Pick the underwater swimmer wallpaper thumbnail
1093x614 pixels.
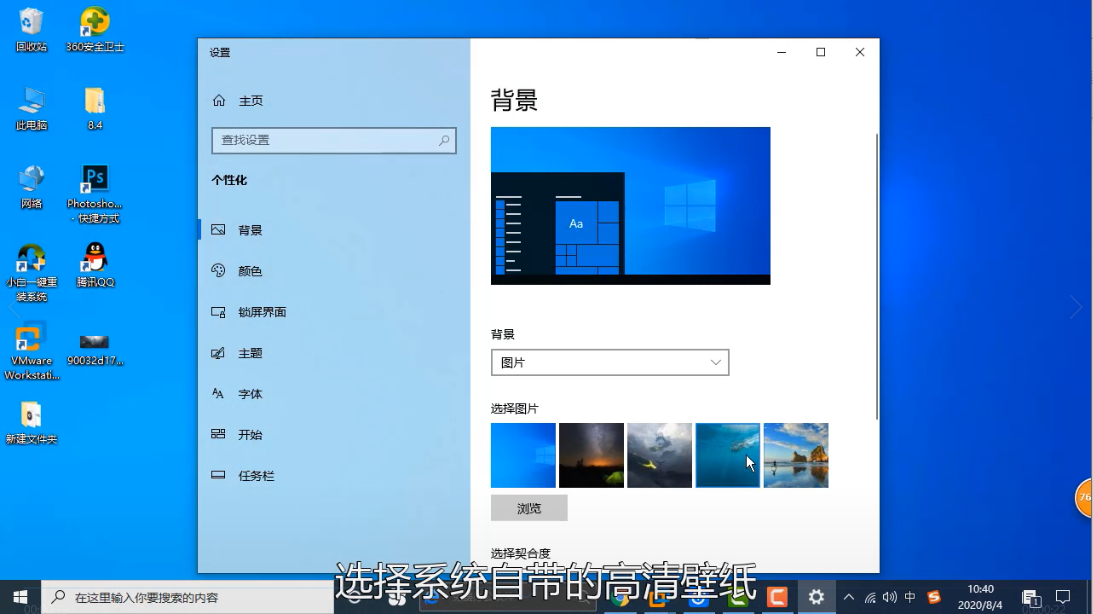coord(727,455)
